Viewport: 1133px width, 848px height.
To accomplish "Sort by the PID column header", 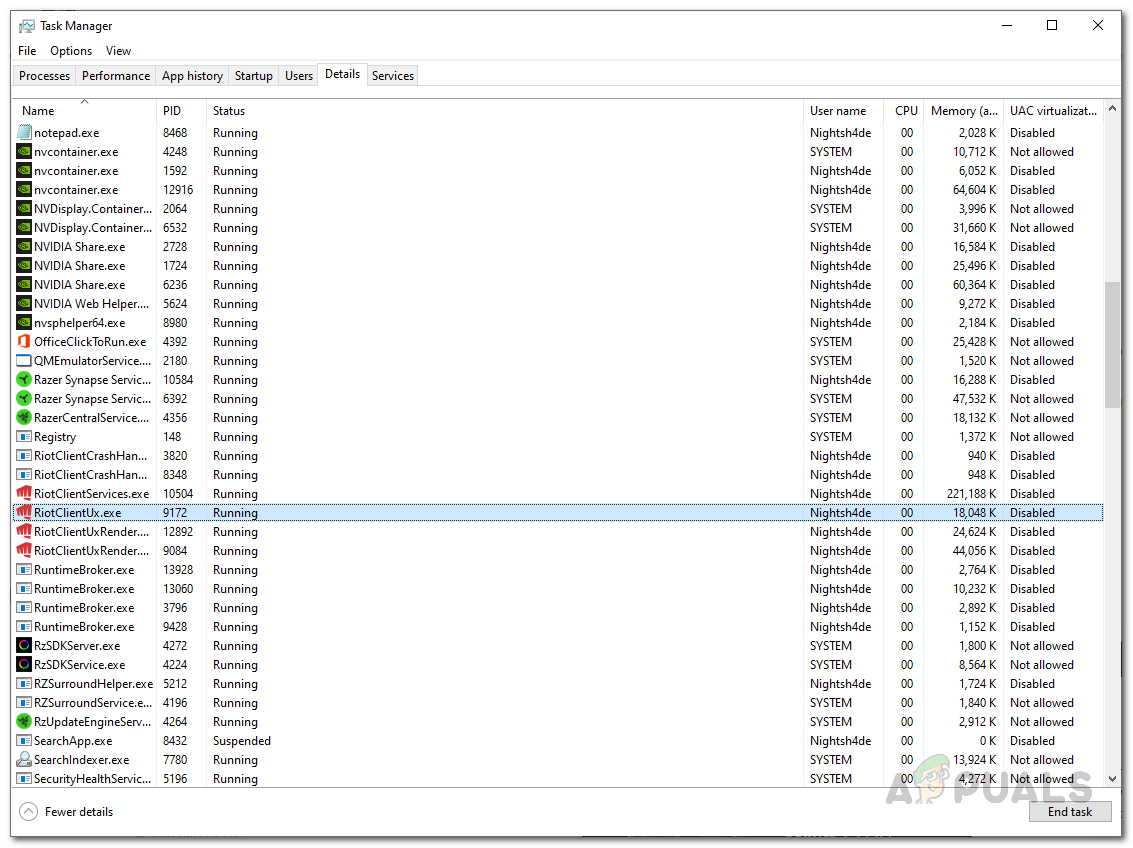I will pos(181,111).
